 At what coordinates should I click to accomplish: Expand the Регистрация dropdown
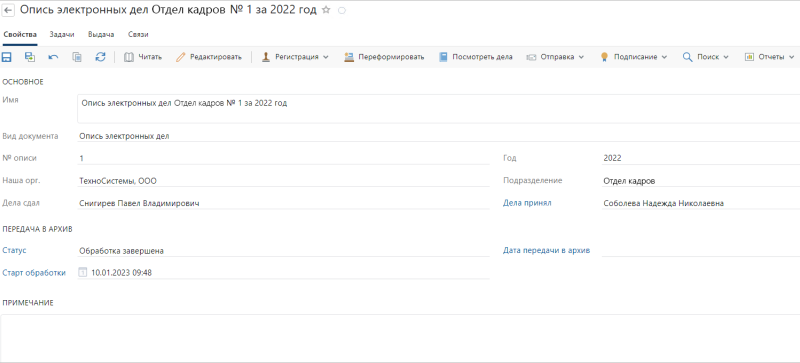[x=295, y=57]
